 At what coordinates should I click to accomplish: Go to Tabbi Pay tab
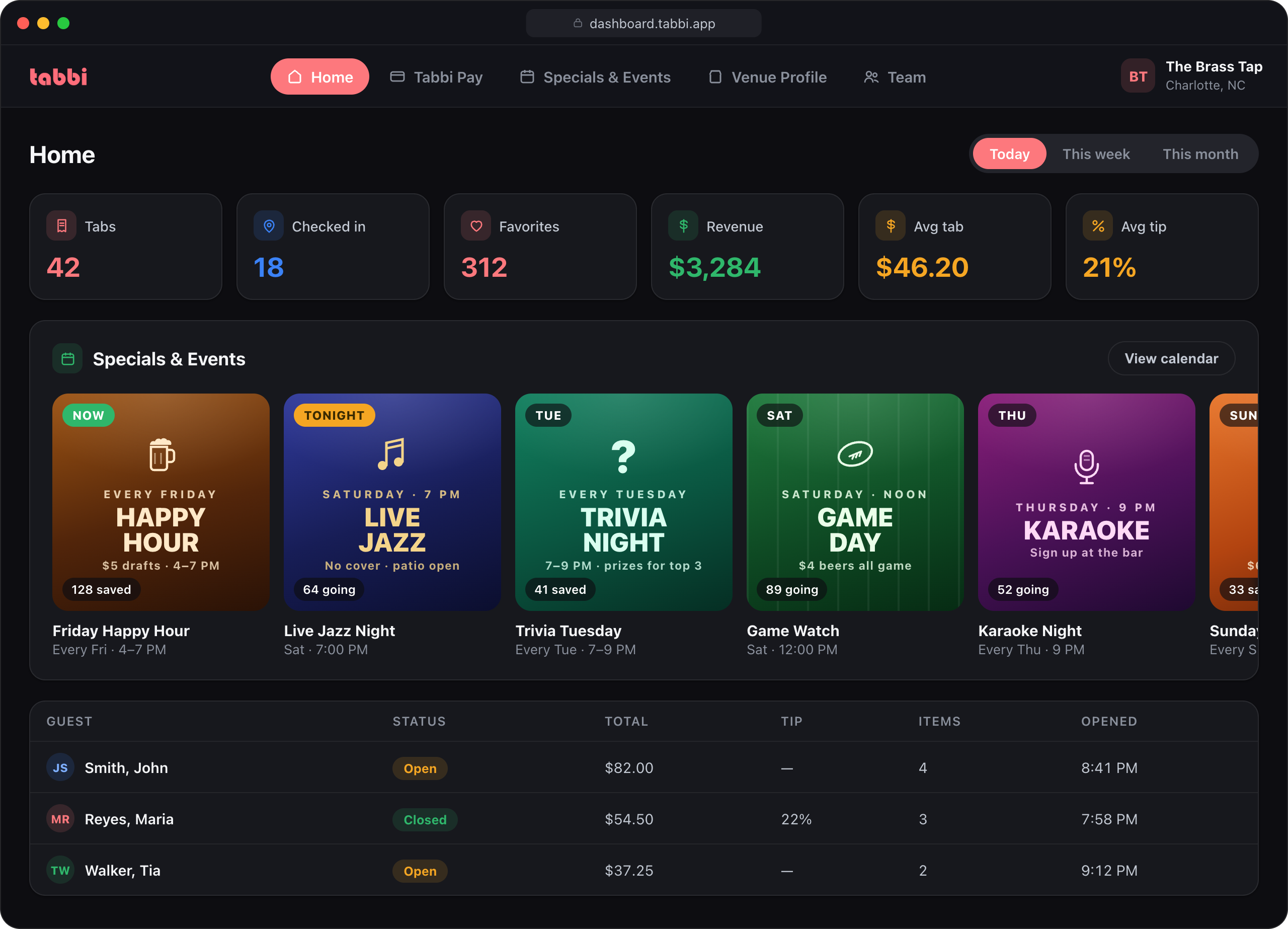[x=436, y=76]
